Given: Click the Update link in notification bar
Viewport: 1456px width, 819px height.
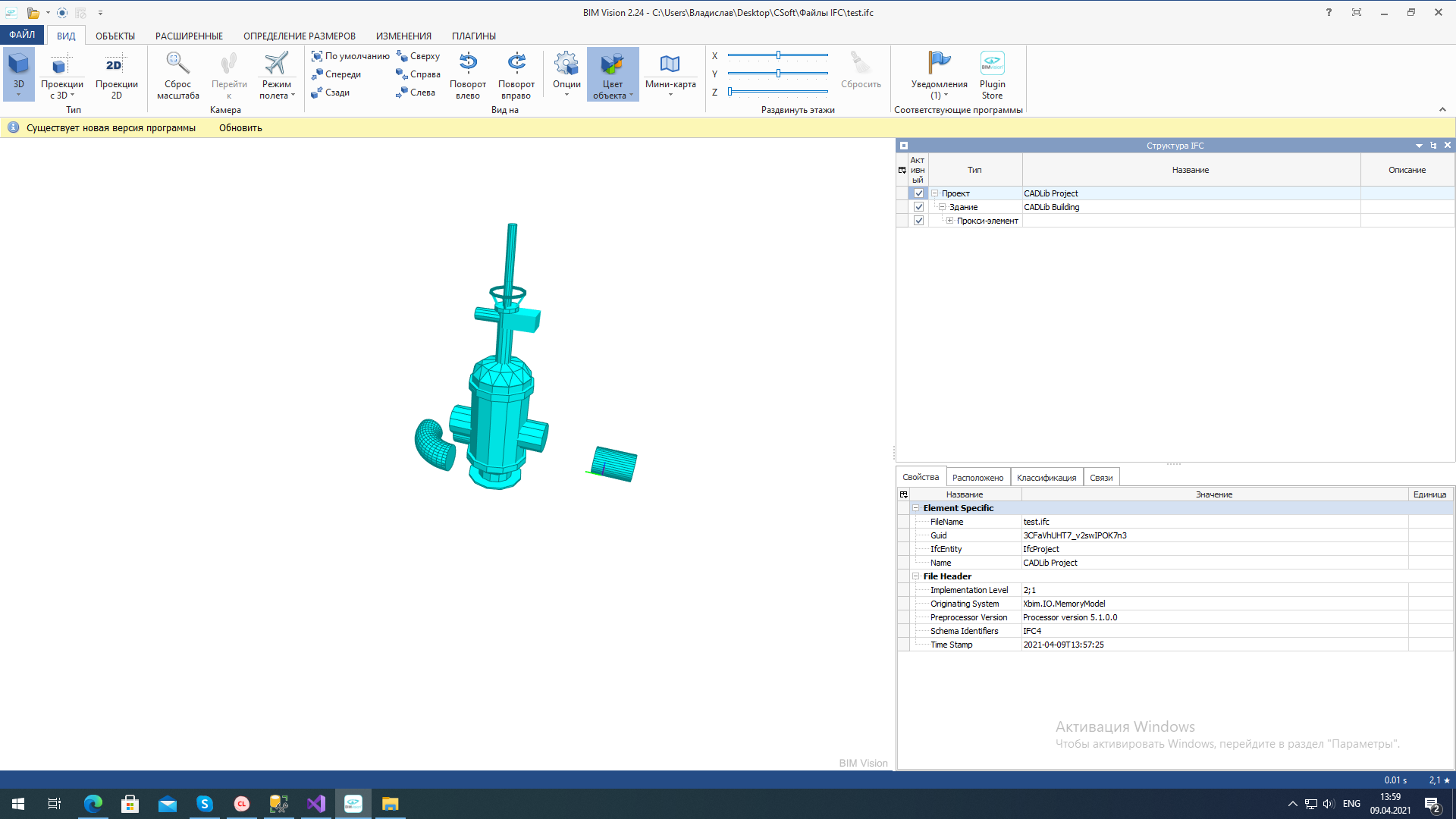Looking at the screenshot, I should click(x=240, y=127).
